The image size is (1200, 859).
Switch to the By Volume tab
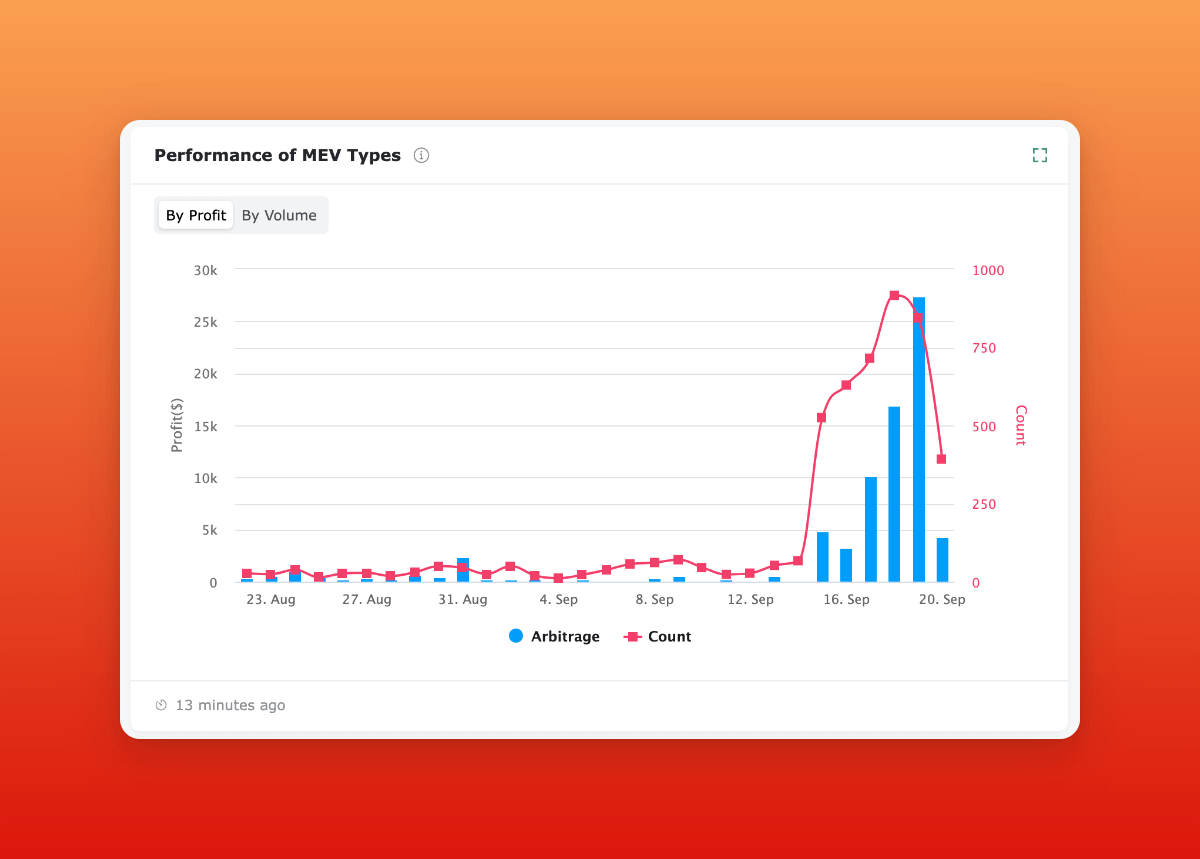279,215
